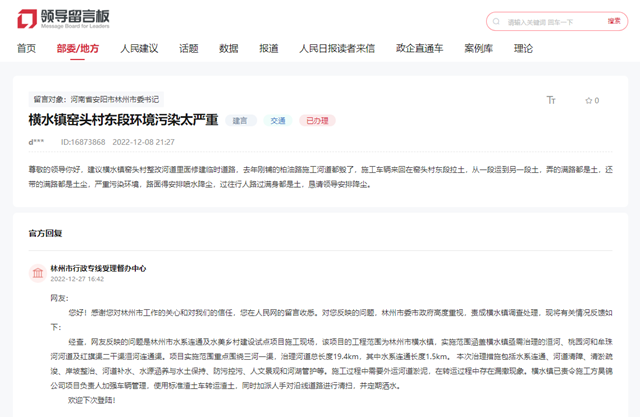This screenshot has height=417, width=640.
Task: Switch to the 数据 data page
Action: click(x=229, y=48)
